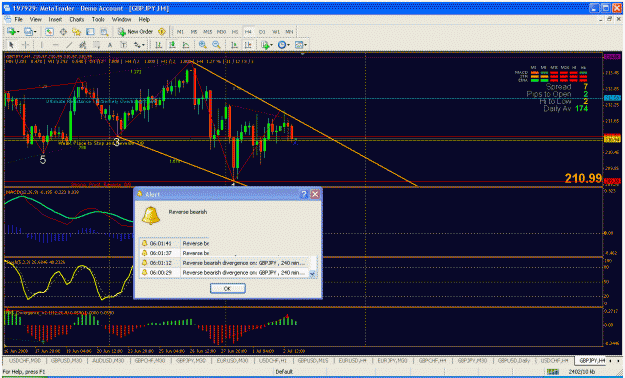Screen dimensions: 625x378
Task: Switch chart to H1 timeframe
Action: click(235, 32)
